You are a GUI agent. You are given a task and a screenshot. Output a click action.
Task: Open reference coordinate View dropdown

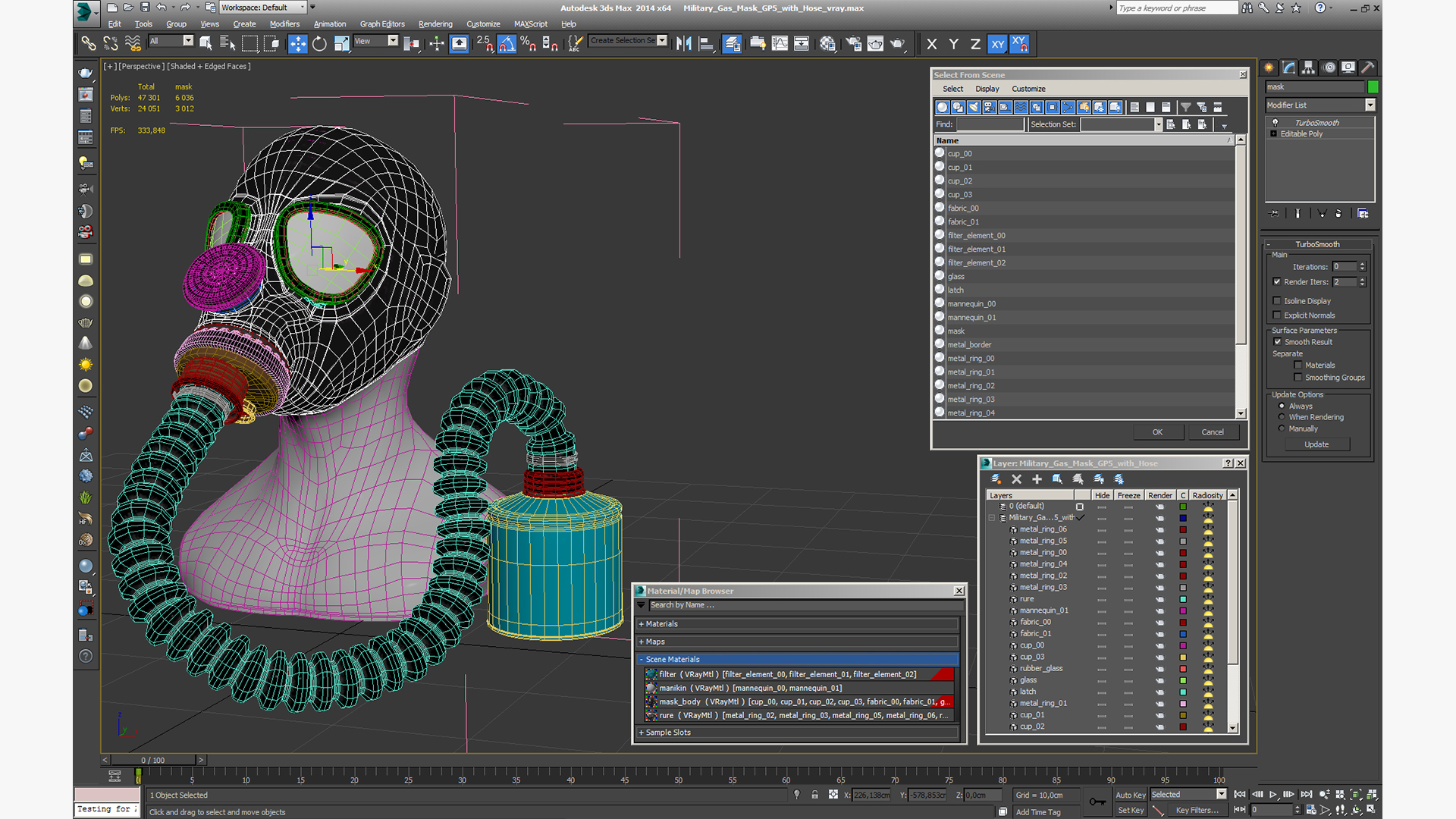coord(393,40)
